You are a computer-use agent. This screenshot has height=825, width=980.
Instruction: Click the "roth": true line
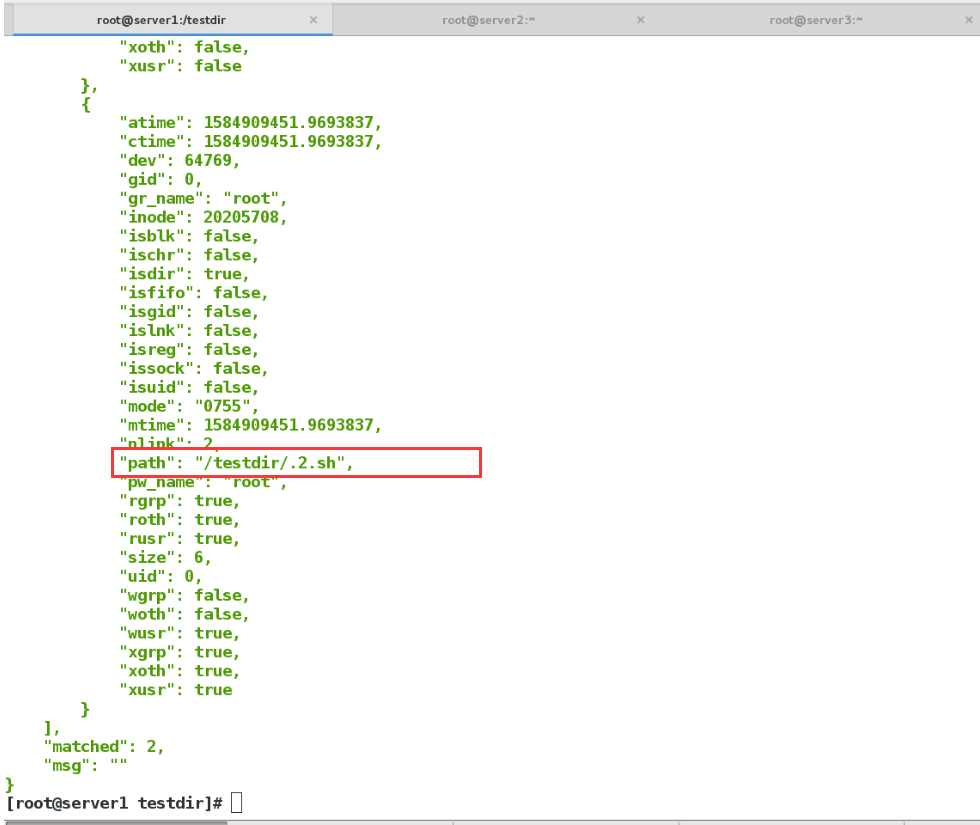pos(179,519)
